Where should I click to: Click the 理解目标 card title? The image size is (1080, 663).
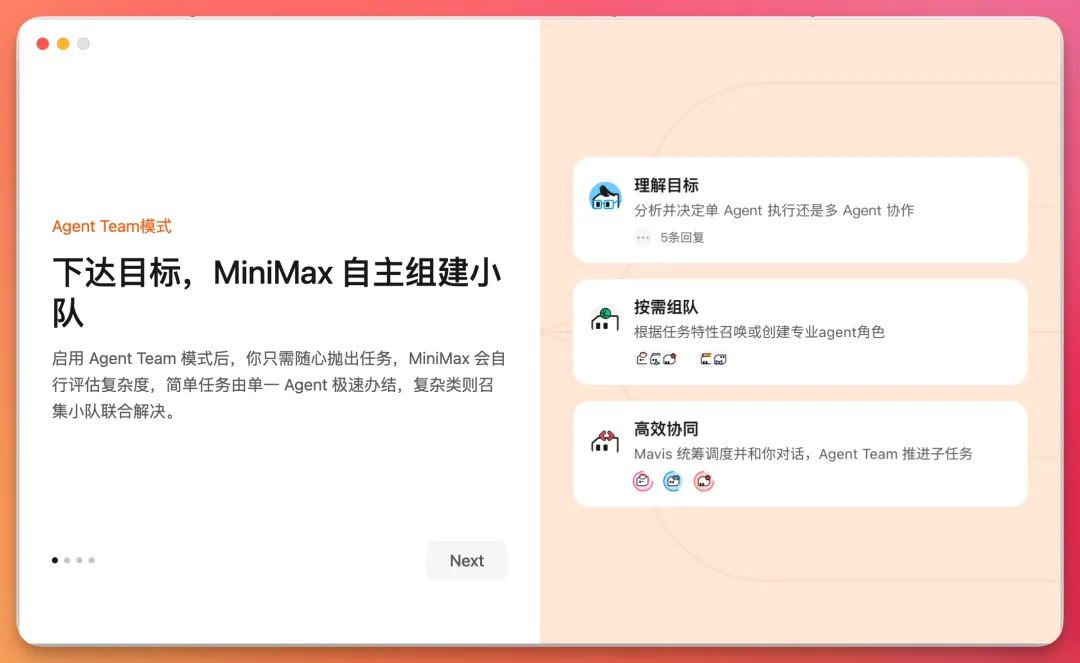(666, 185)
